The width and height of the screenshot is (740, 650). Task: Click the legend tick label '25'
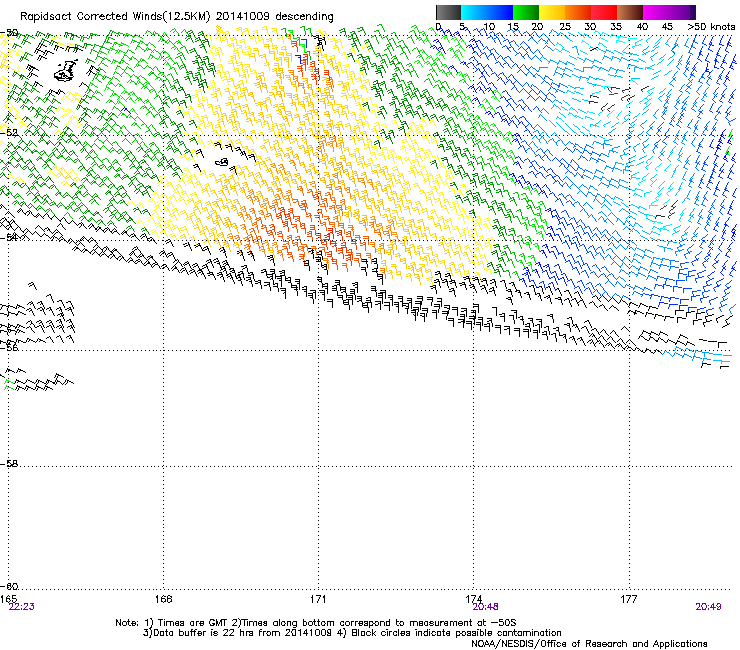click(565, 27)
